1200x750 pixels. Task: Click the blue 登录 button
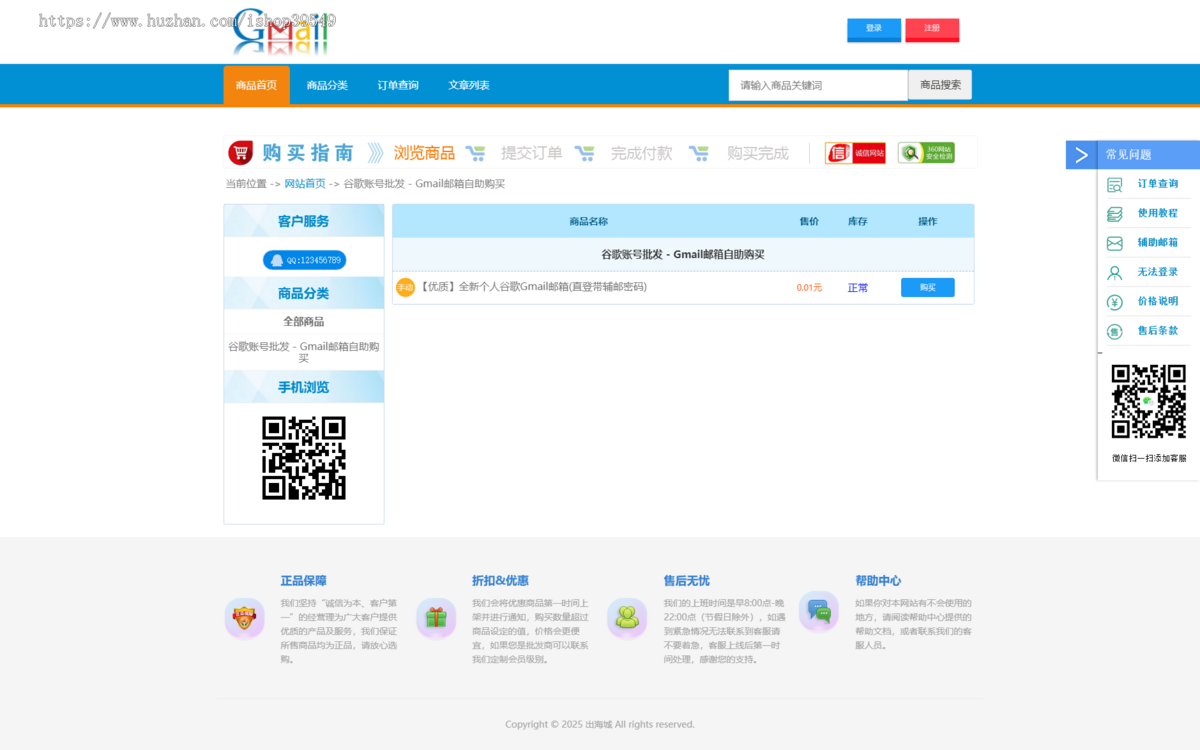pyautogui.click(x=874, y=29)
